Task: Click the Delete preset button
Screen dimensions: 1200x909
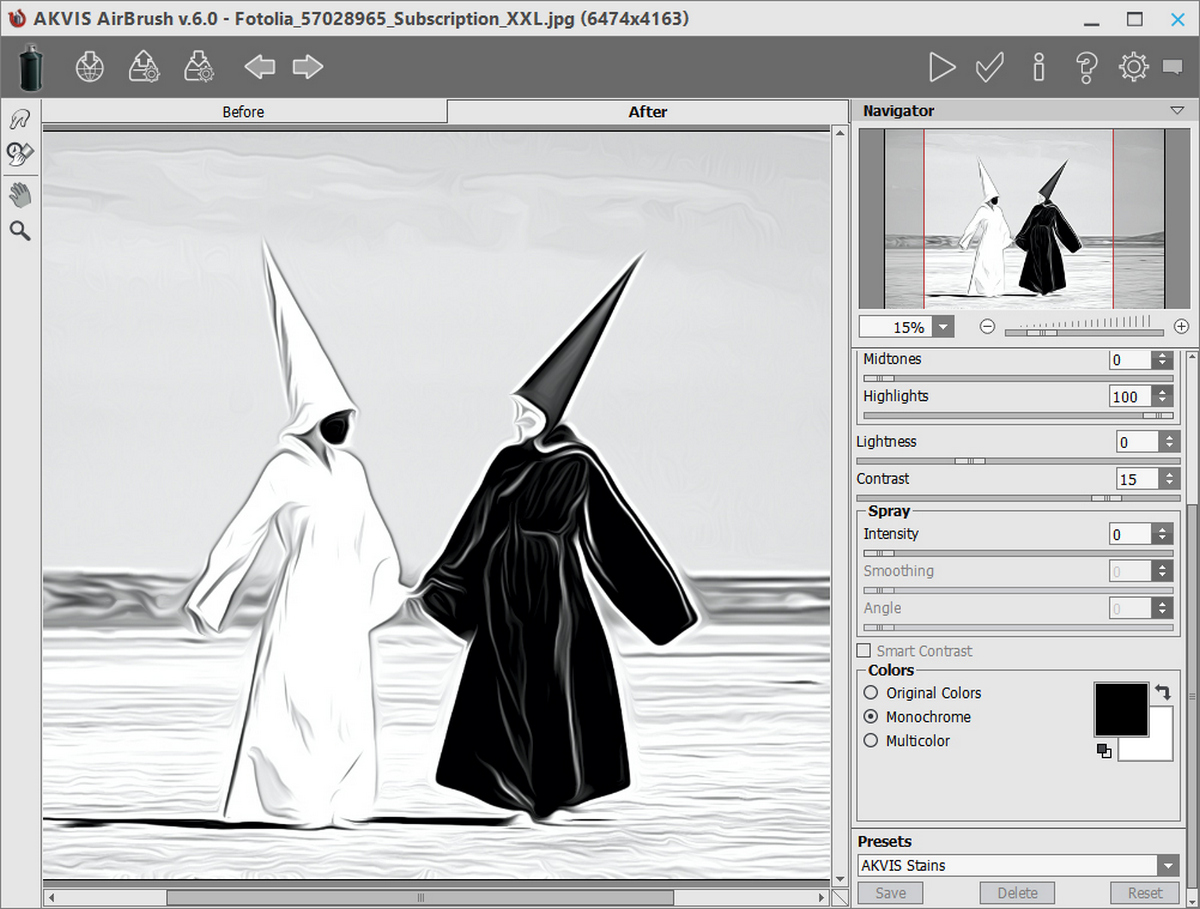Action: (1018, 893)
